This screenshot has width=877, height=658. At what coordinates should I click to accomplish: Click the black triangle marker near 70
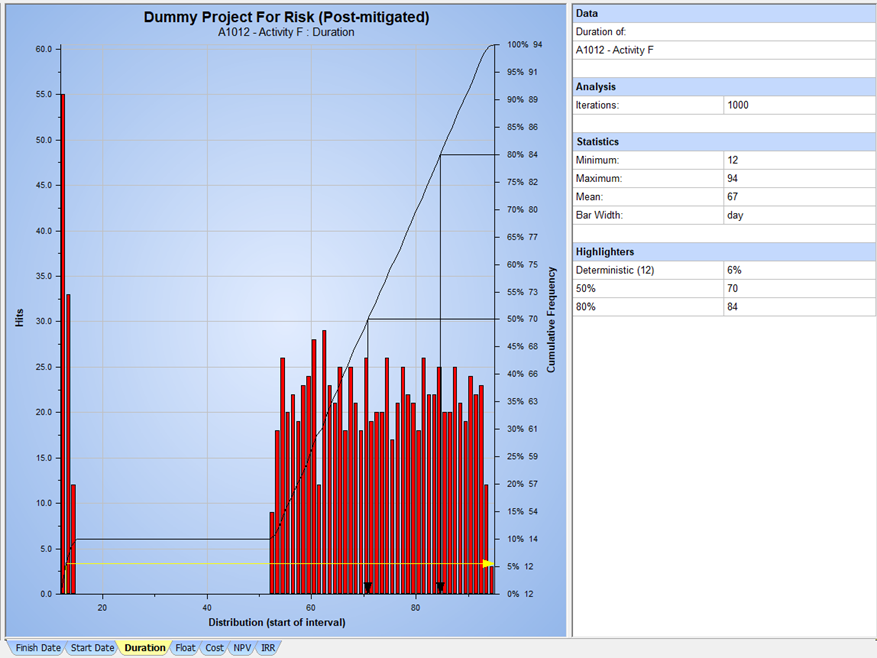(x=368, y=585)
